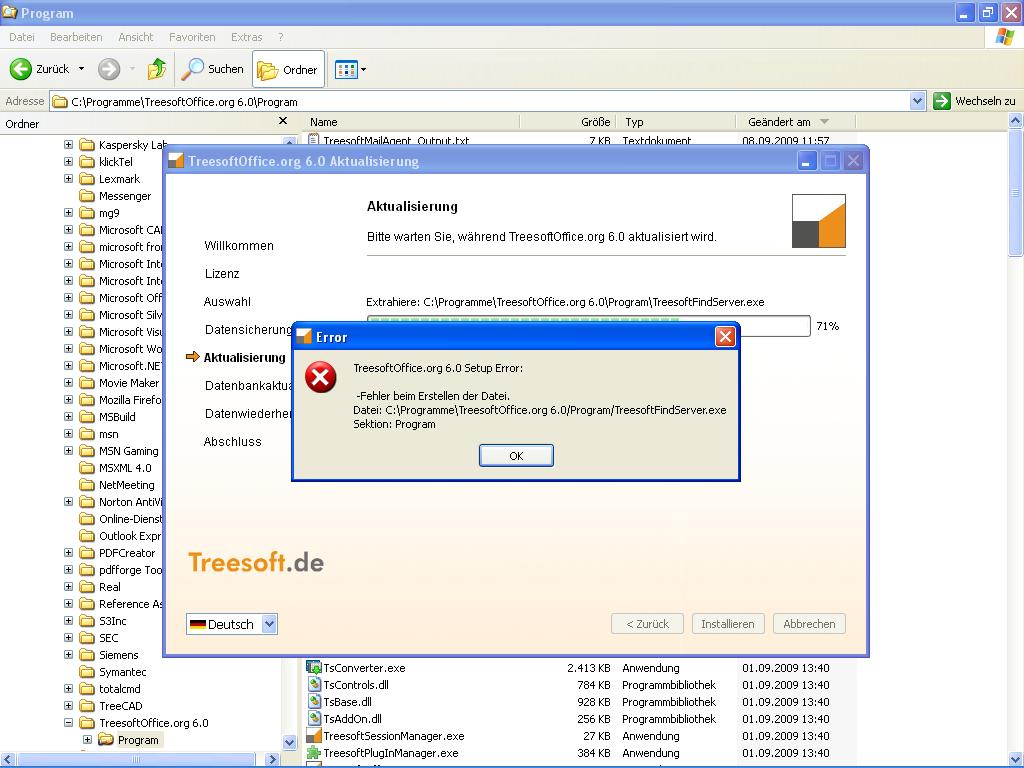Select the NetMeeting folder icon
The height and width of the screenshot is (768, 1024).
point(87,485)
